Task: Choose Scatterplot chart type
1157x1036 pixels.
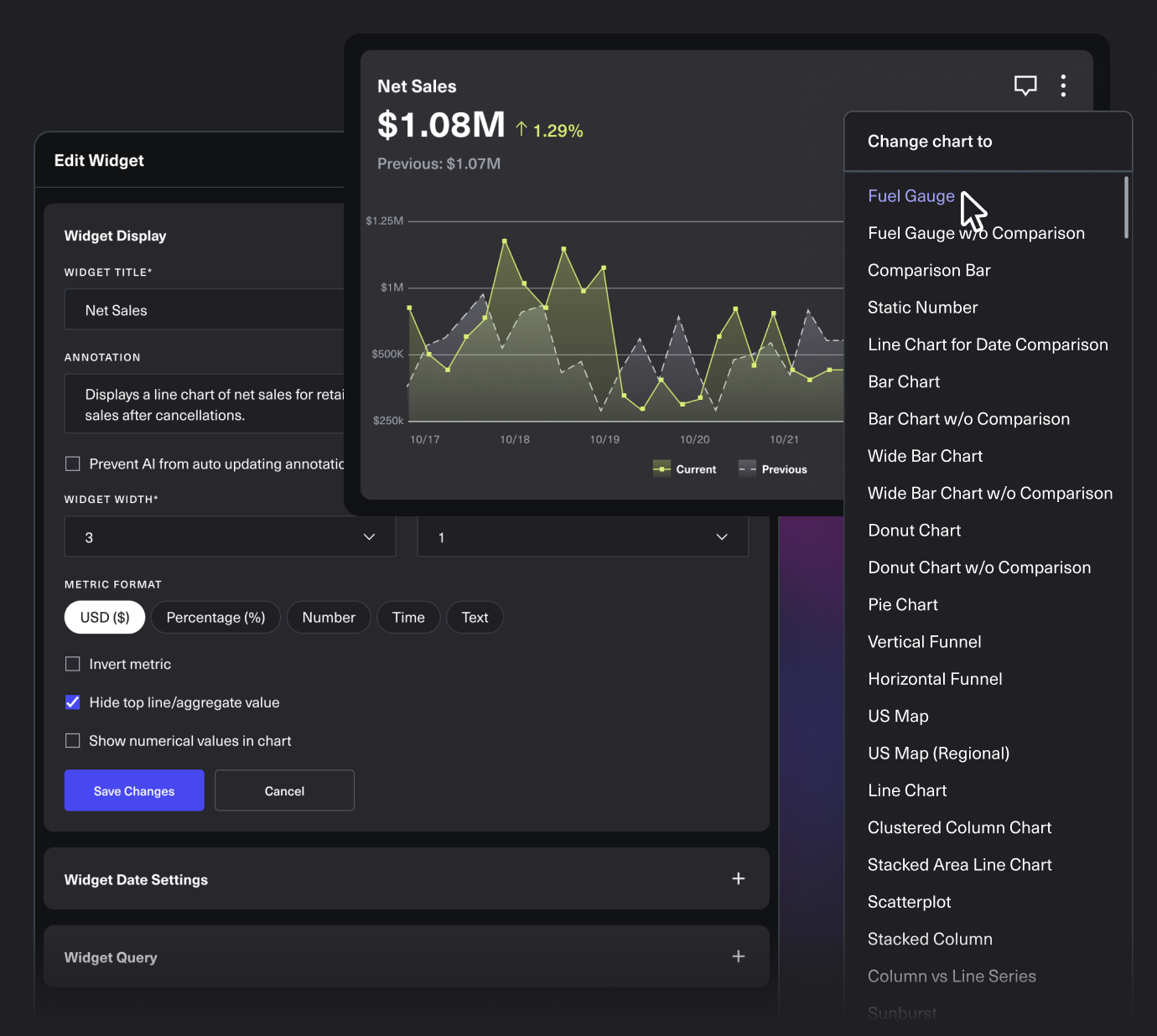Action: (x=909, y=902)
